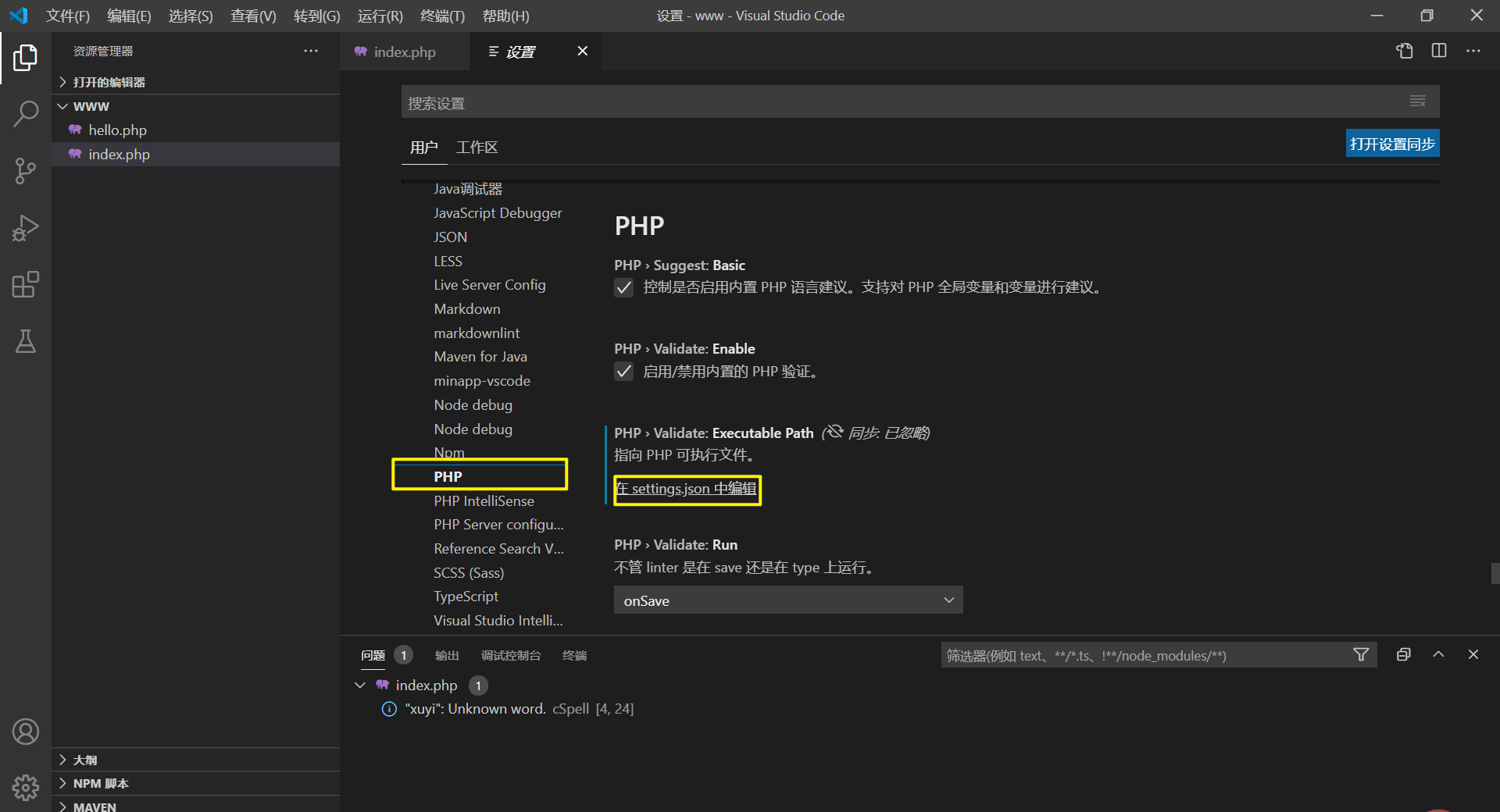Open the Explorer view in activity bar

coord(25,58)
